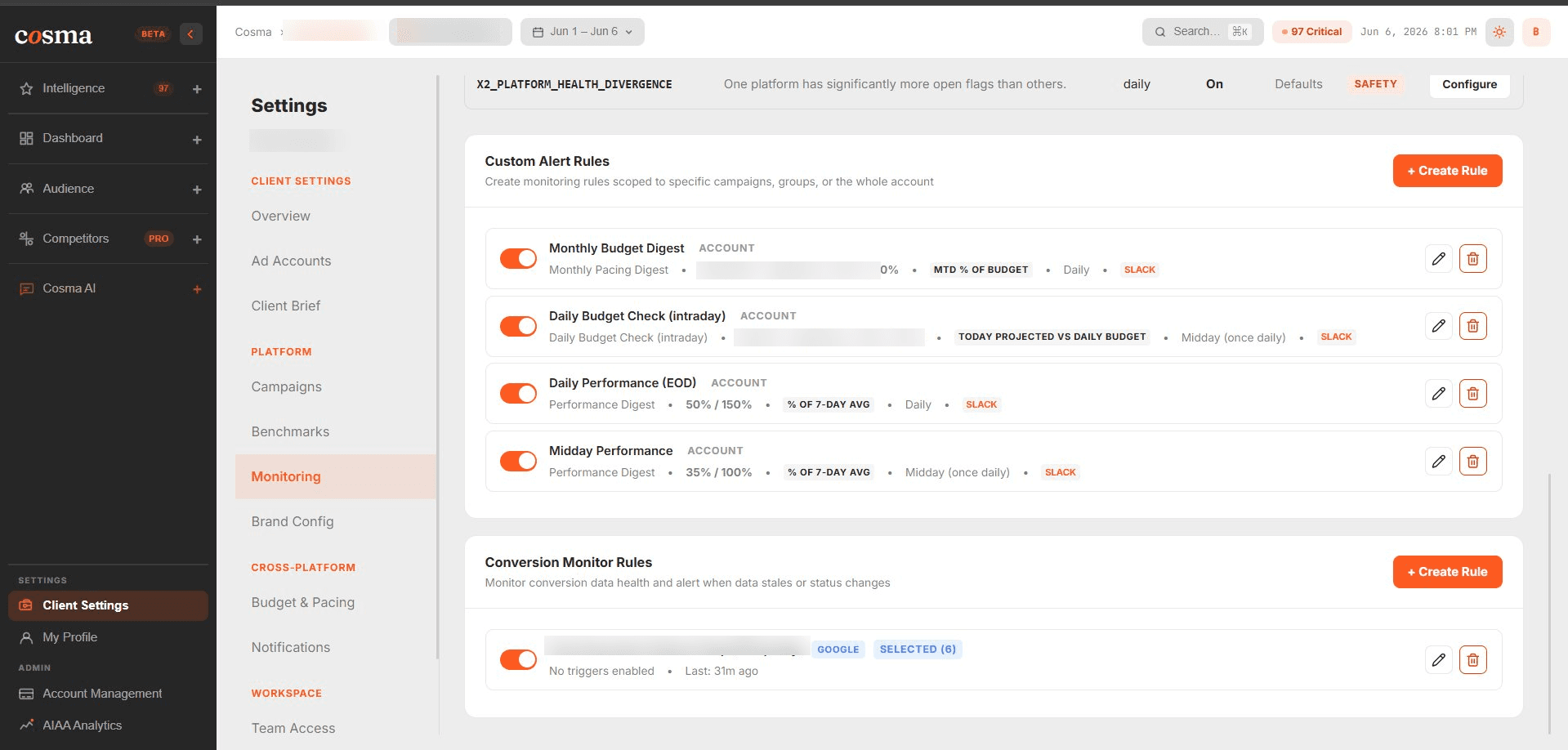1568x750 pixels.
Task: Click the Search input field
Action: pyautogui.click(x=1203, y=32)
